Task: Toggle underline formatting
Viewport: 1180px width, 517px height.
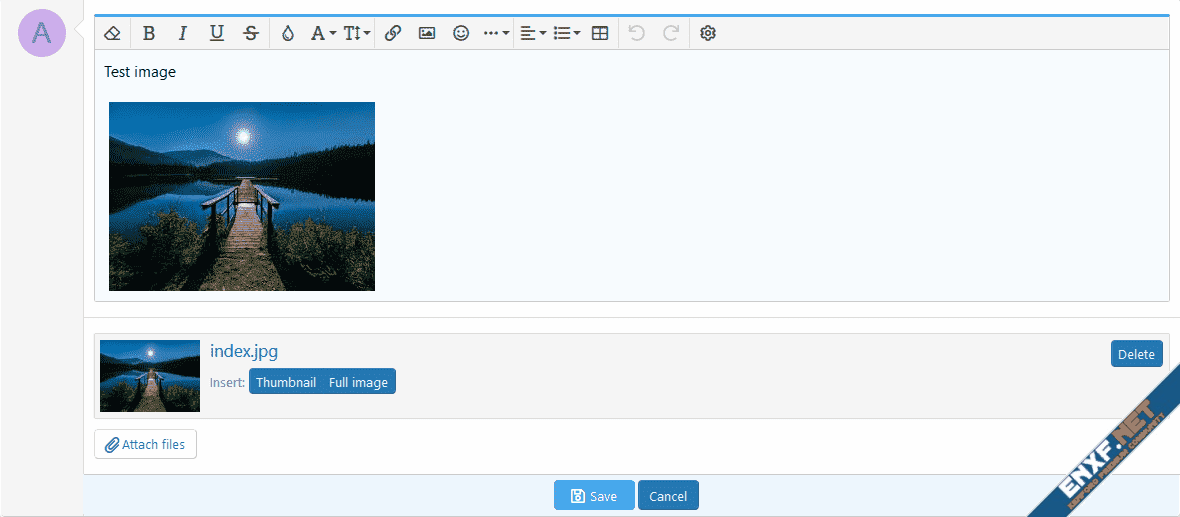Action: (216, 33)
